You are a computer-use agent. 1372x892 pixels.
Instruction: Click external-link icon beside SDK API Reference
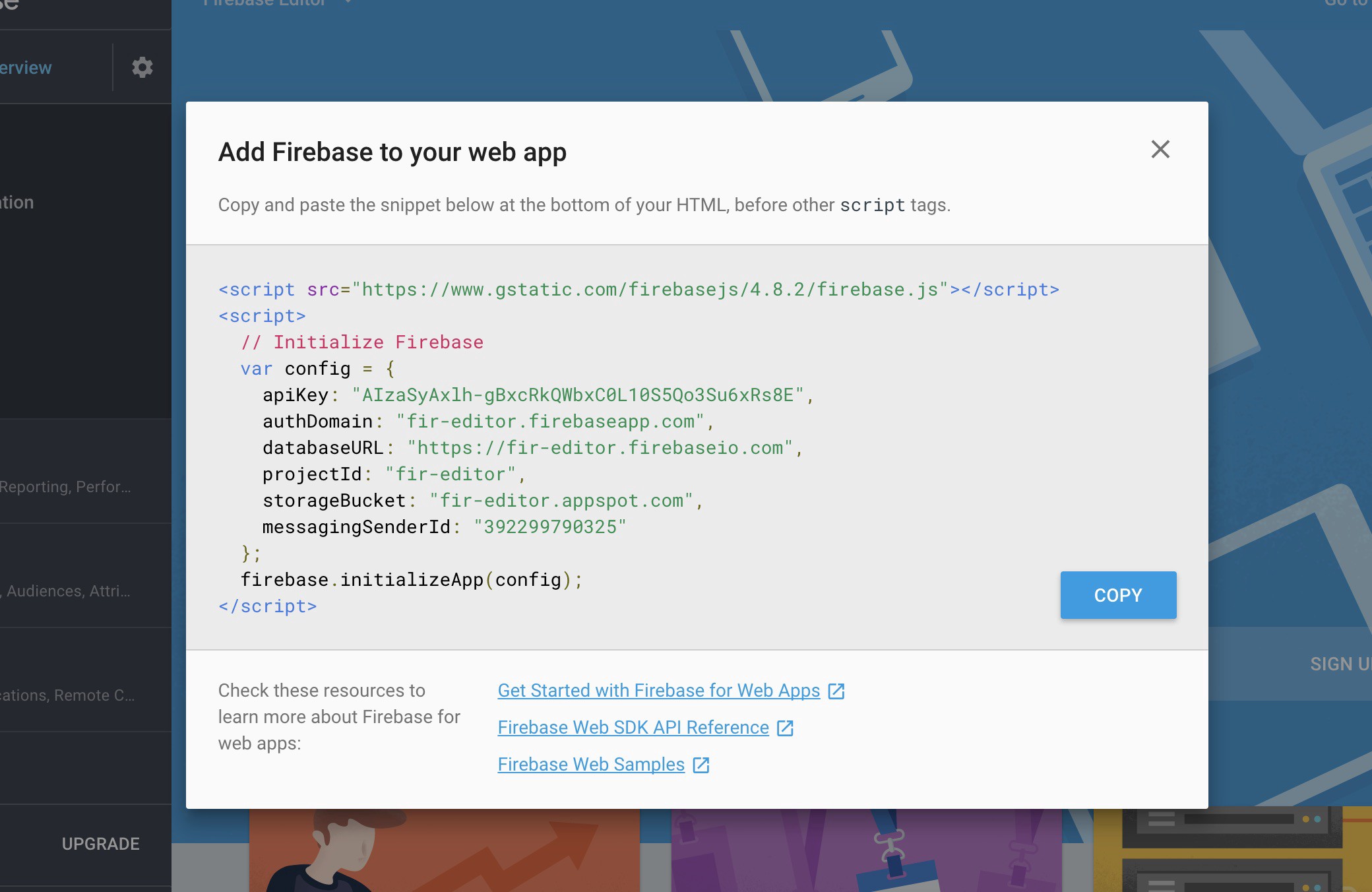coord(785,728)
